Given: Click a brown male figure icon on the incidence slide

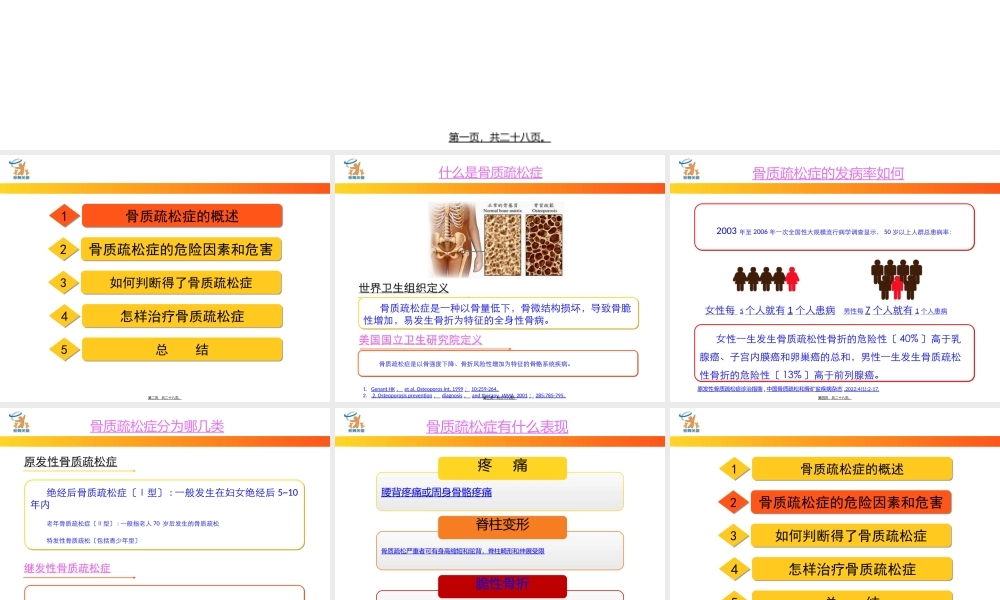Looking at the screenshot, I should tap(742, 277).
